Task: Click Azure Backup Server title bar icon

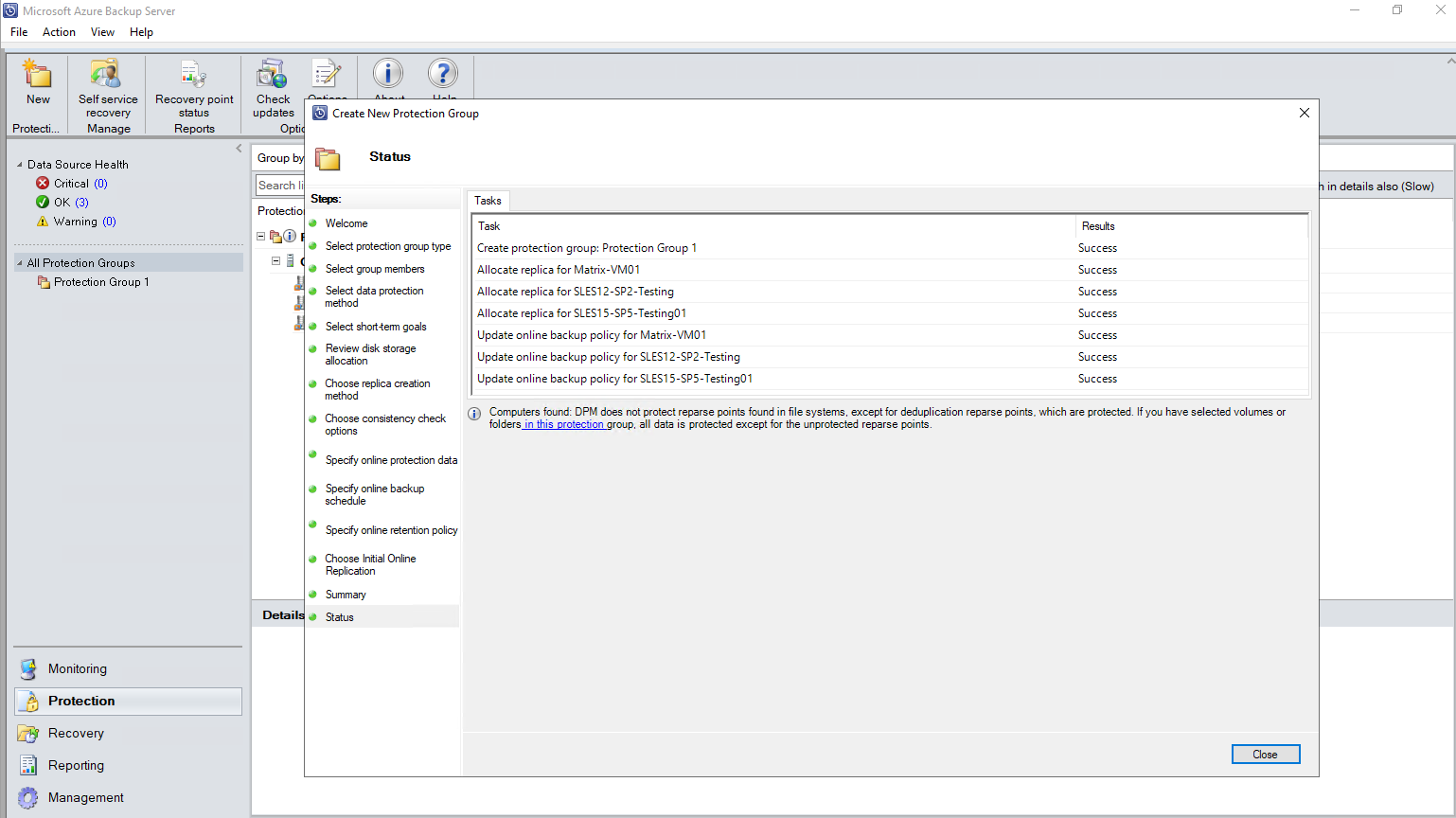Action: click(10, 10)
